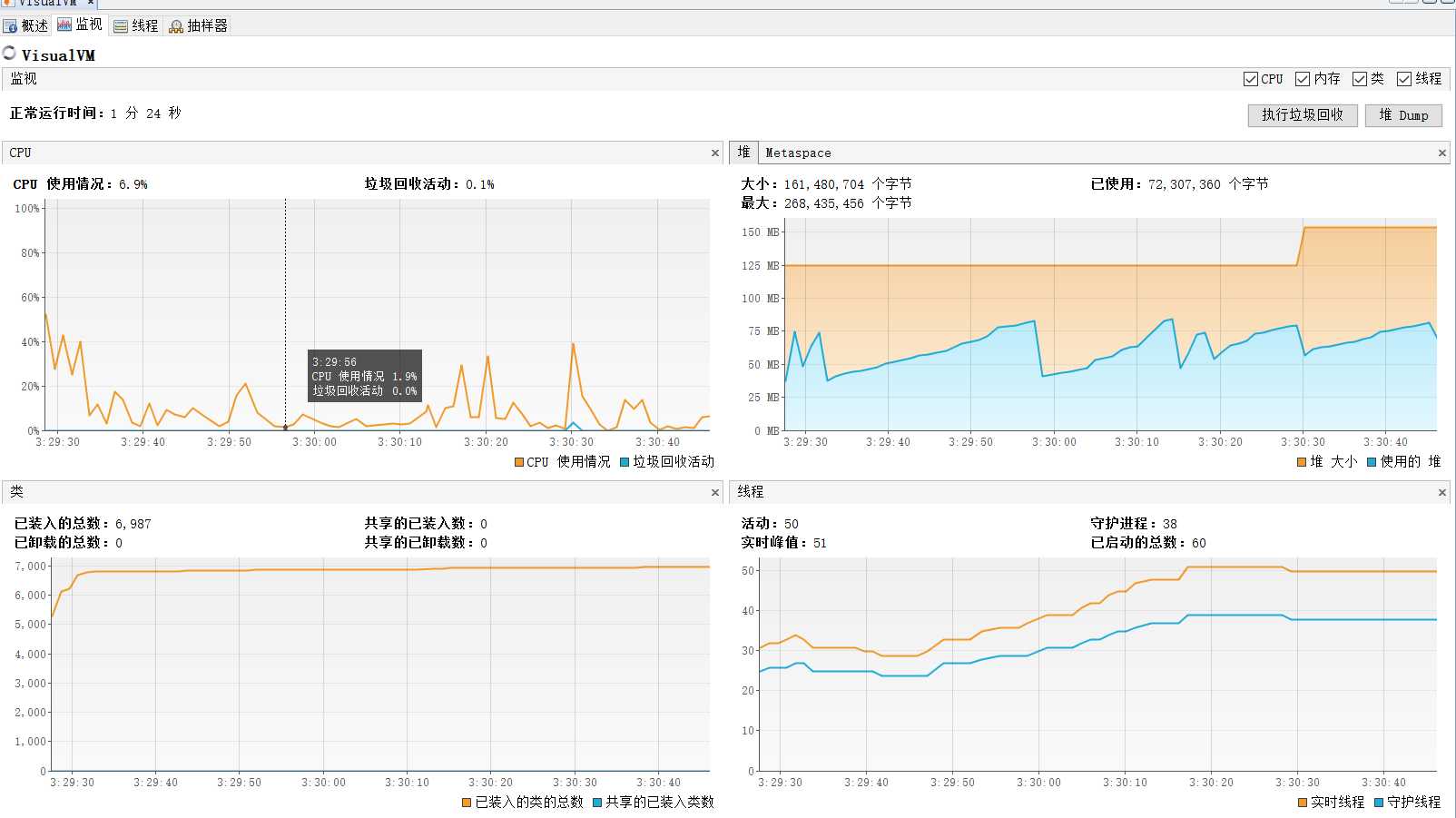Select the 堆 heap sub-tab
The image size is (1456, 818).
pyautogui.click(x=743, y=153)
